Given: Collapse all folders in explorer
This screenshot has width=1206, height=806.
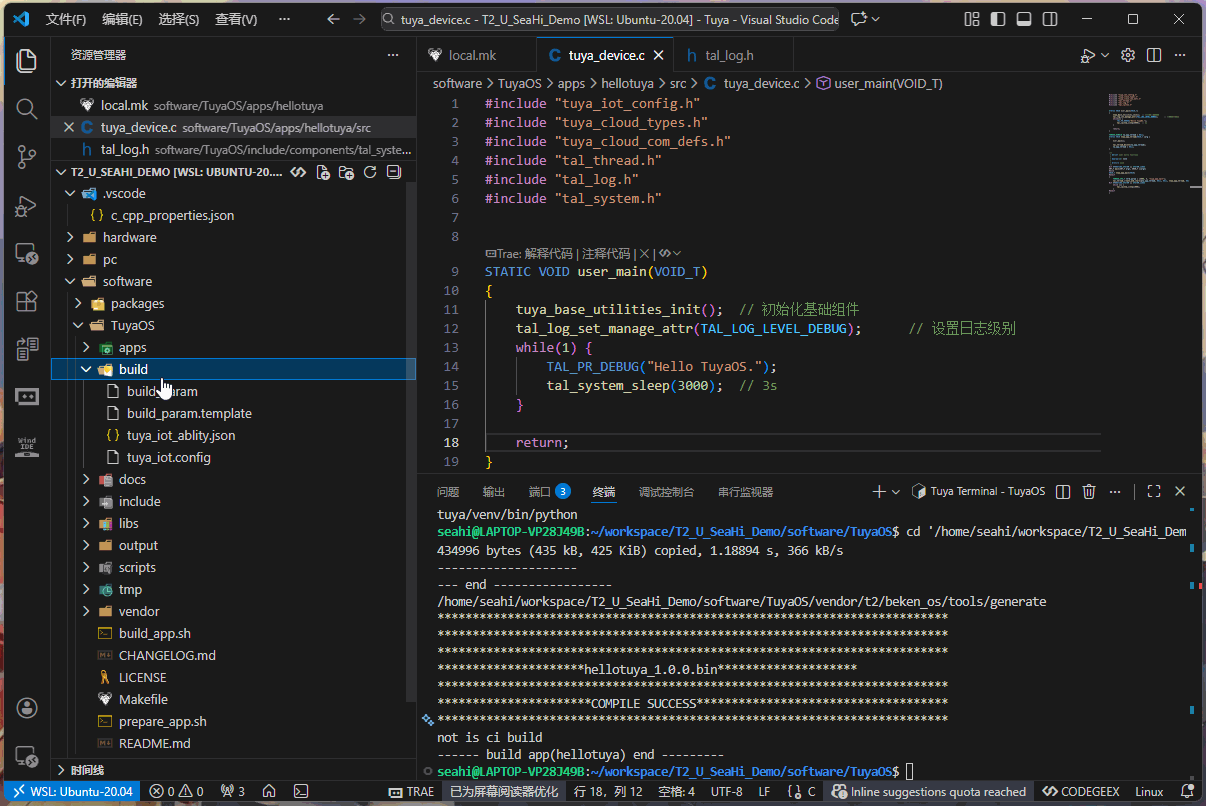Looking at the screenshot, I should [x=393, y=172].
